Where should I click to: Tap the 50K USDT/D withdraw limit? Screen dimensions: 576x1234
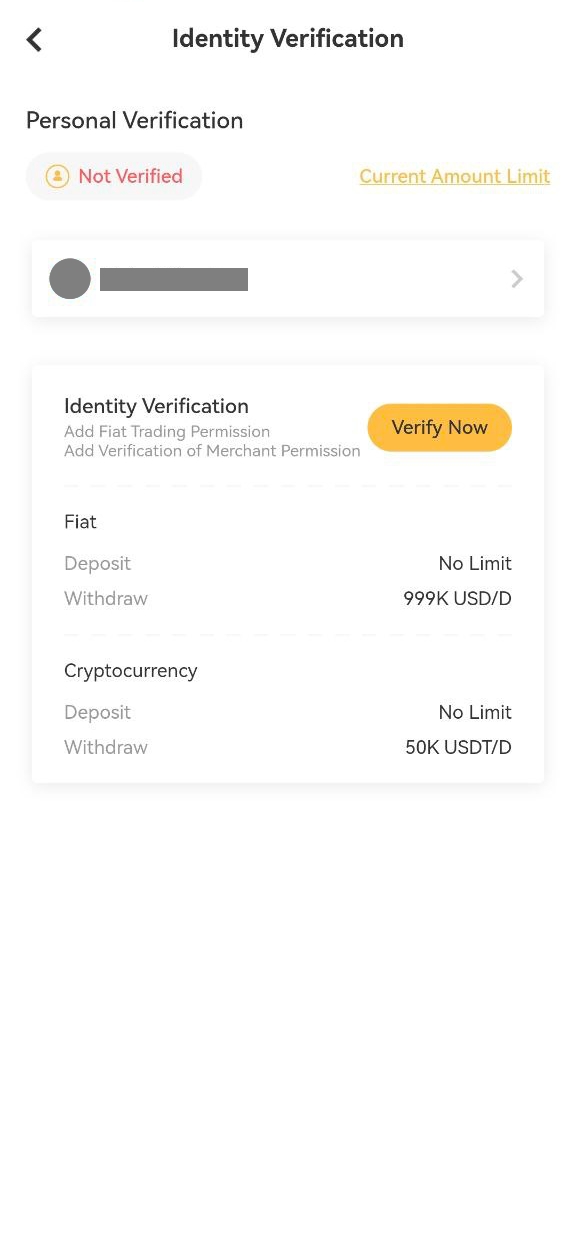458,747
